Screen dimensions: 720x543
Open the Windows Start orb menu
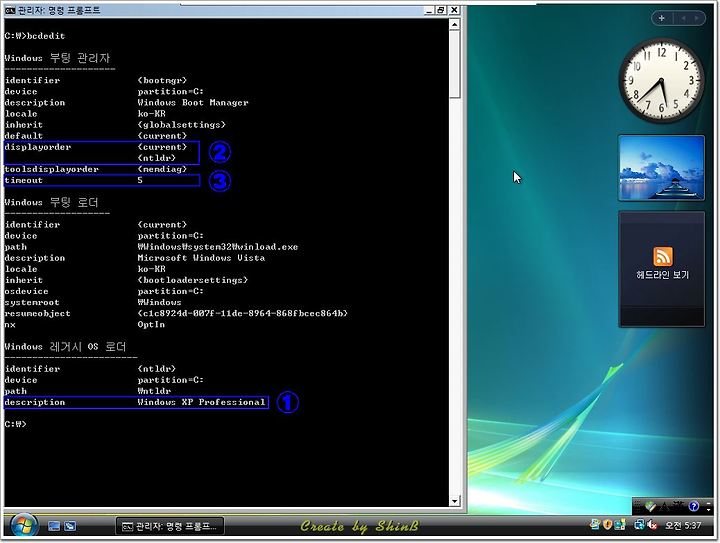[x=23, y=525]
